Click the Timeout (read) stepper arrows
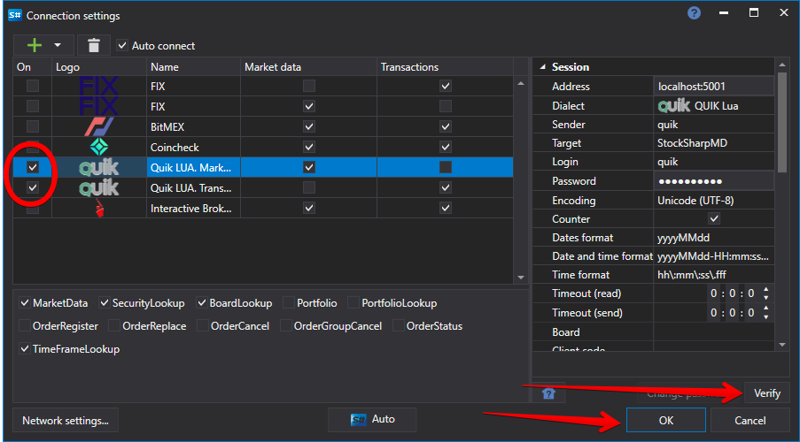Viewport: 800px width, 442px height. click(766, 293)
